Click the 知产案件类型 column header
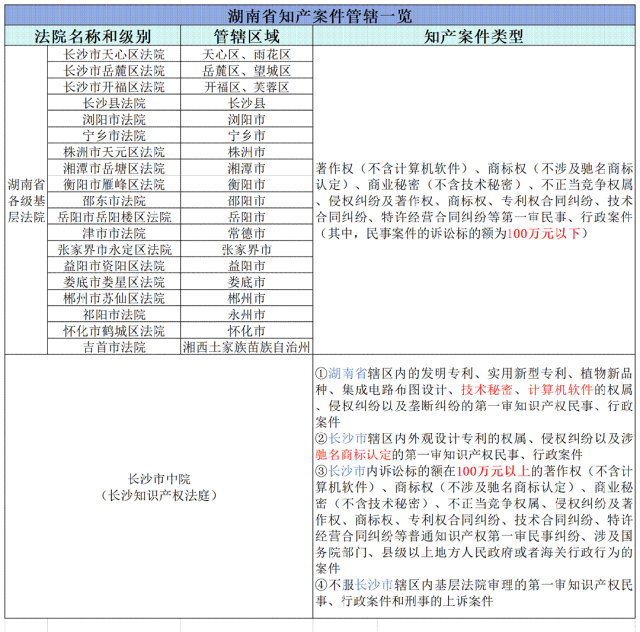Screen dimensions: 640x632 474,36
